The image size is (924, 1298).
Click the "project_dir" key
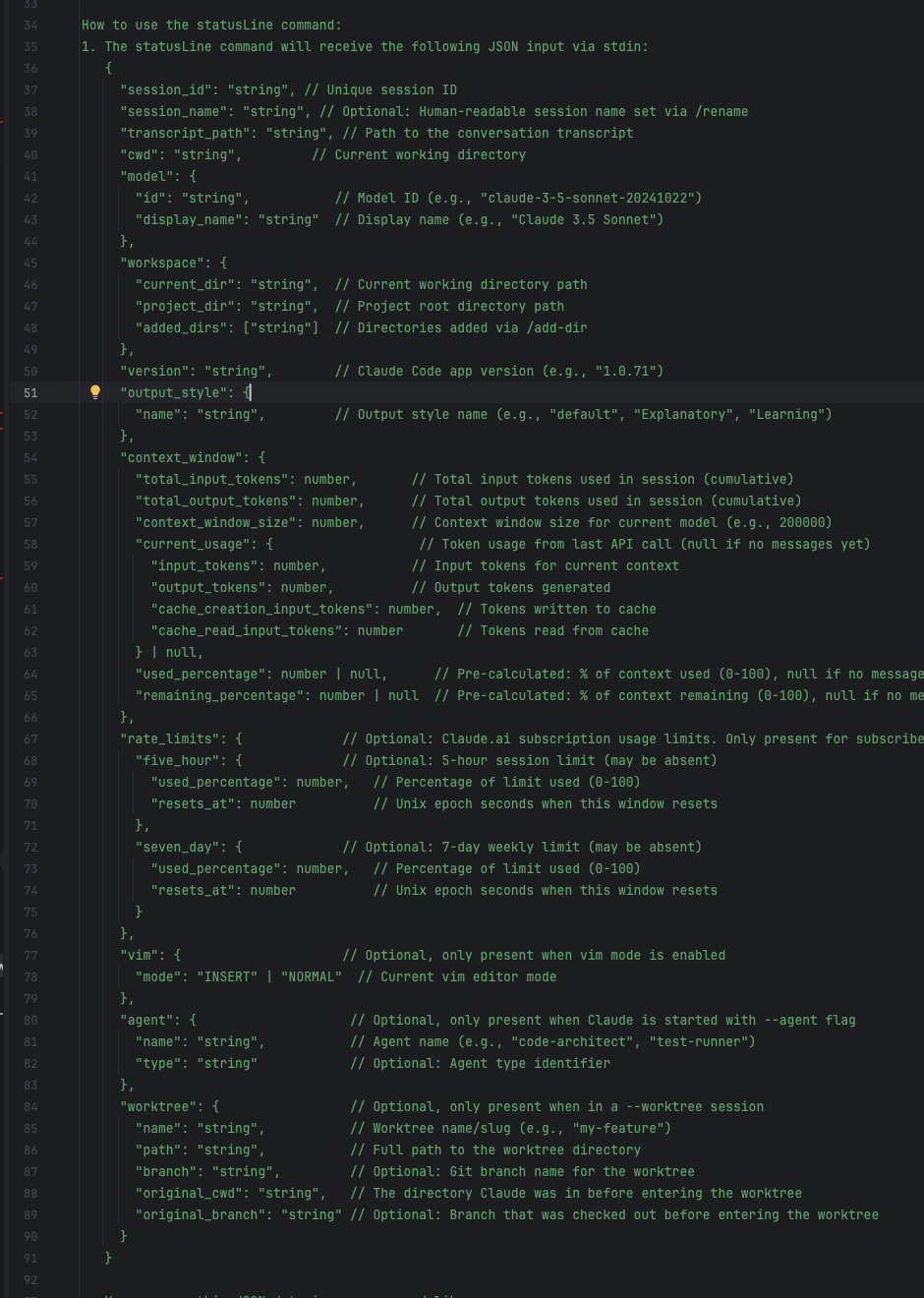(x=185, y=306)
